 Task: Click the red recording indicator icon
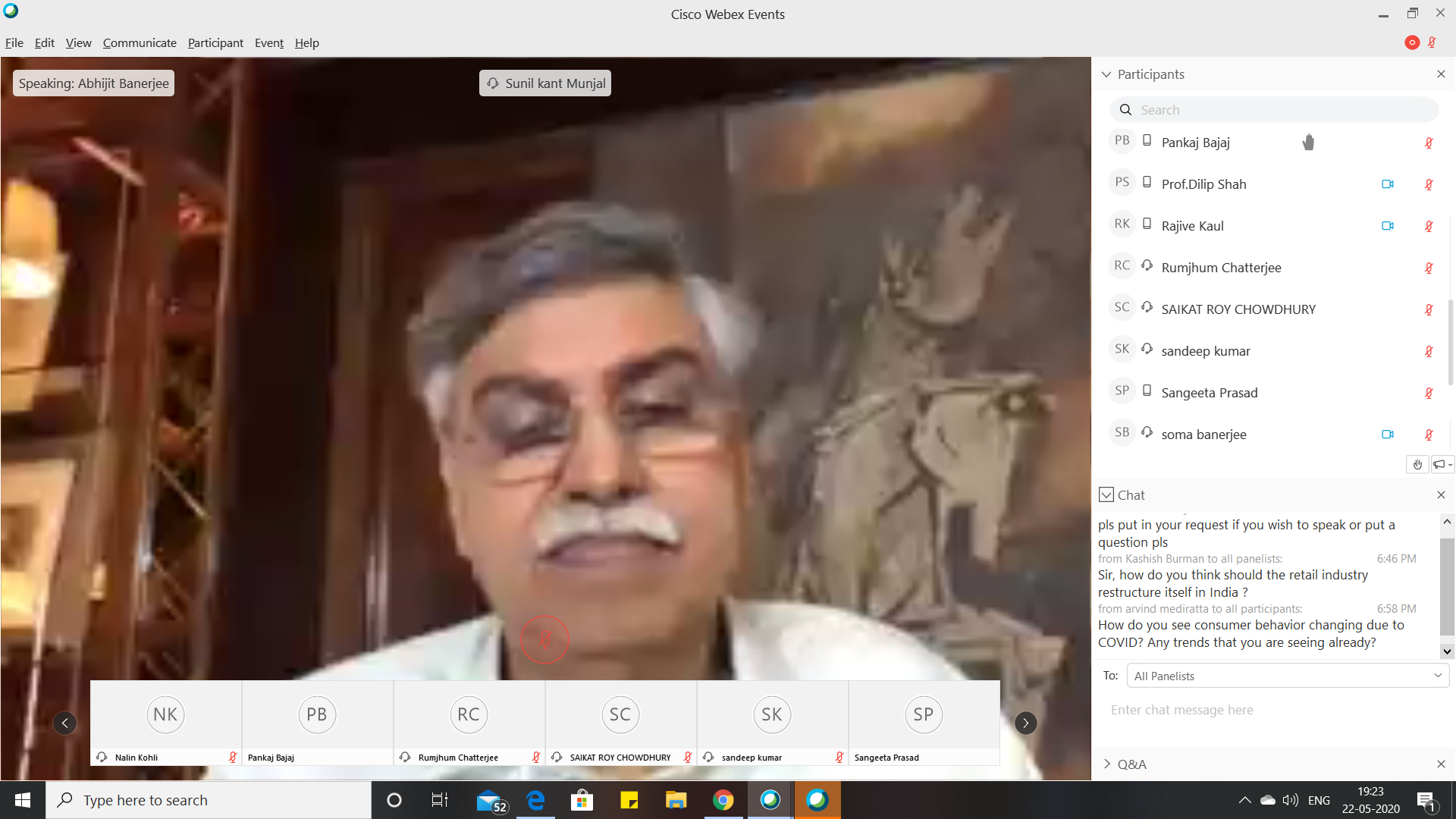click(x=1412, y=42)
